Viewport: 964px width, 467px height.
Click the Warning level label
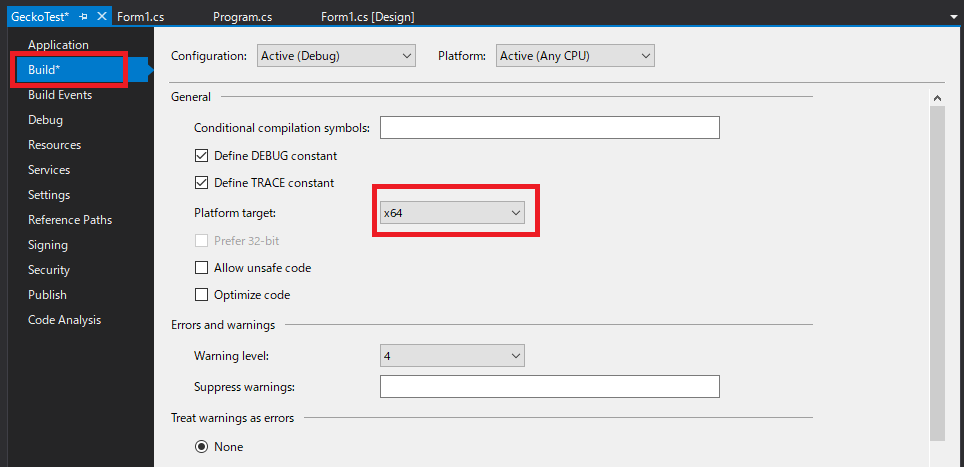coord(231,356)
